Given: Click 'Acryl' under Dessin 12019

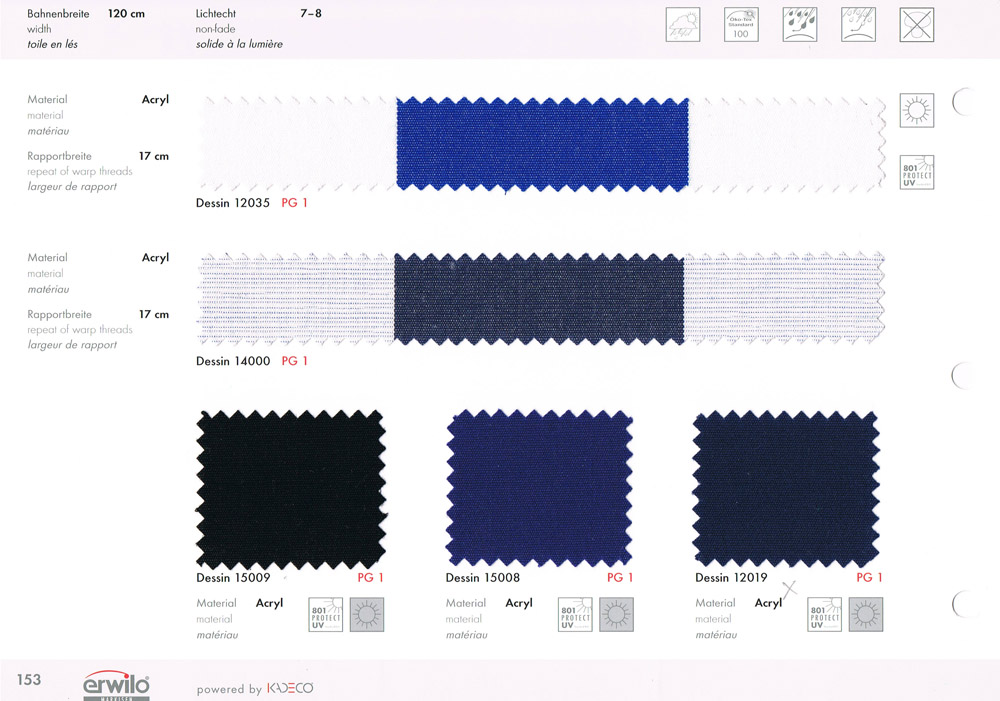Looking at the screenshot, I should (x=768, y=603).
